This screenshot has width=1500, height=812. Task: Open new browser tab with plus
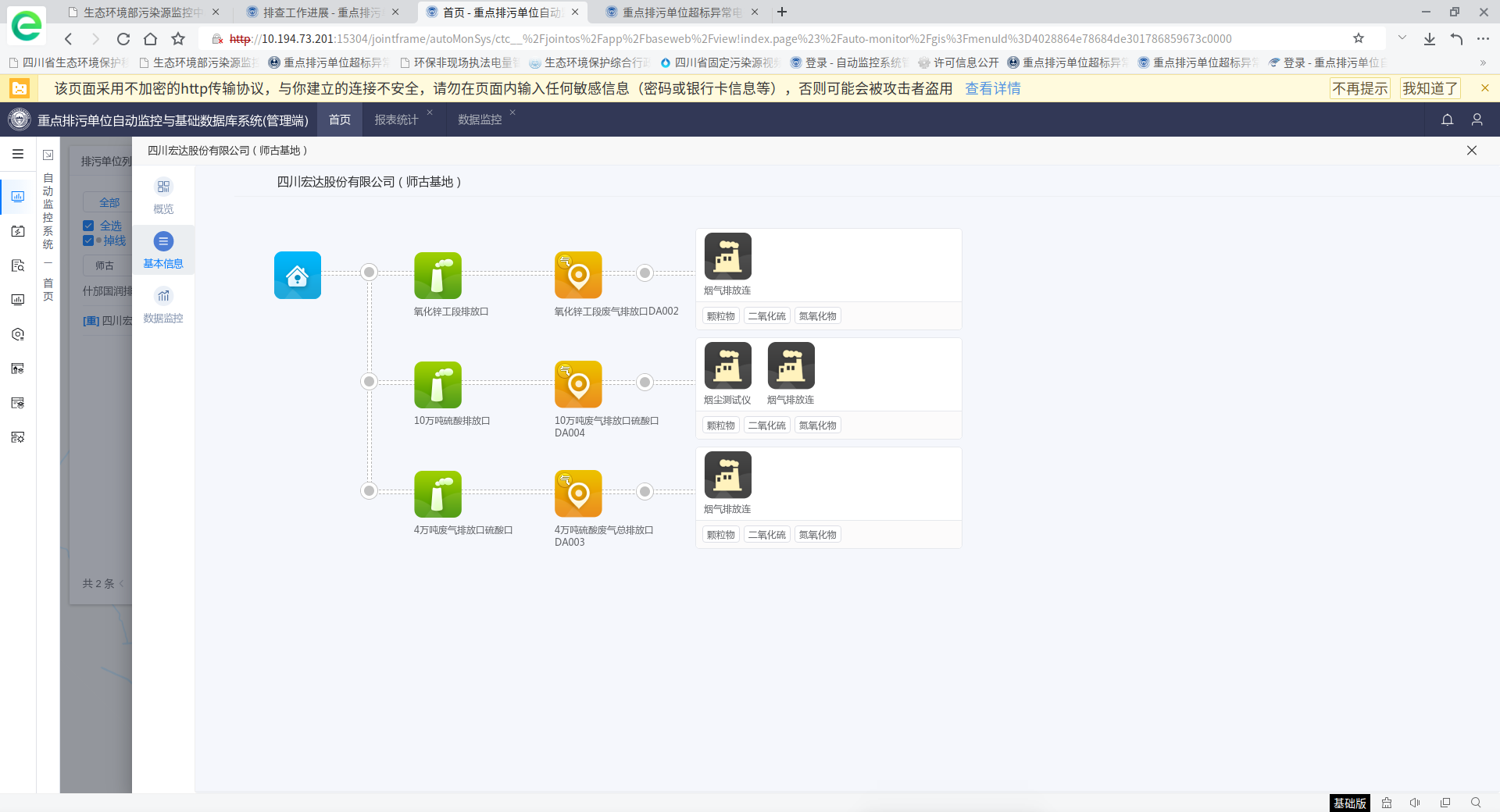(782, 12)
